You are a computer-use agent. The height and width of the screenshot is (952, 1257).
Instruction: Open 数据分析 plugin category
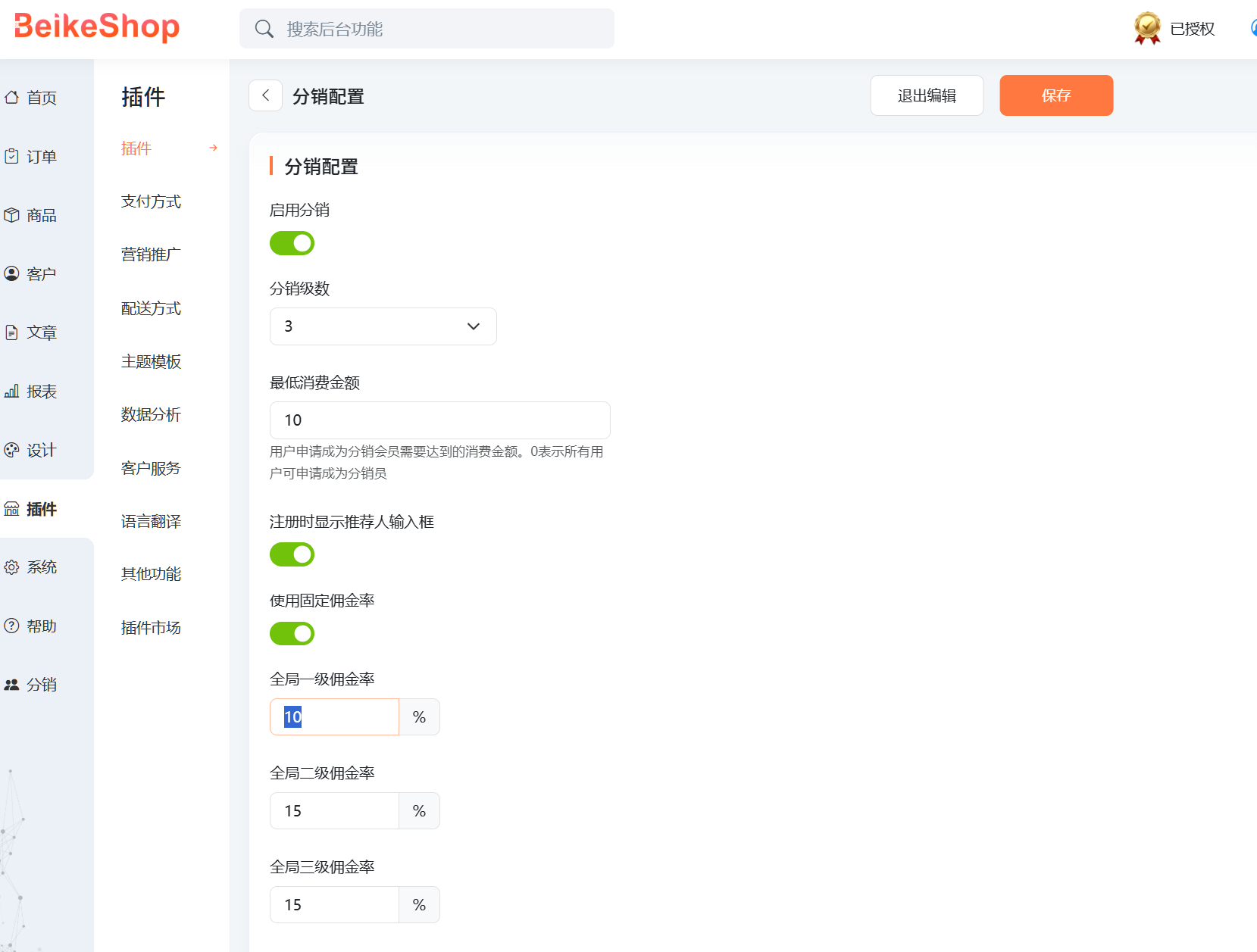pos(151,414)
